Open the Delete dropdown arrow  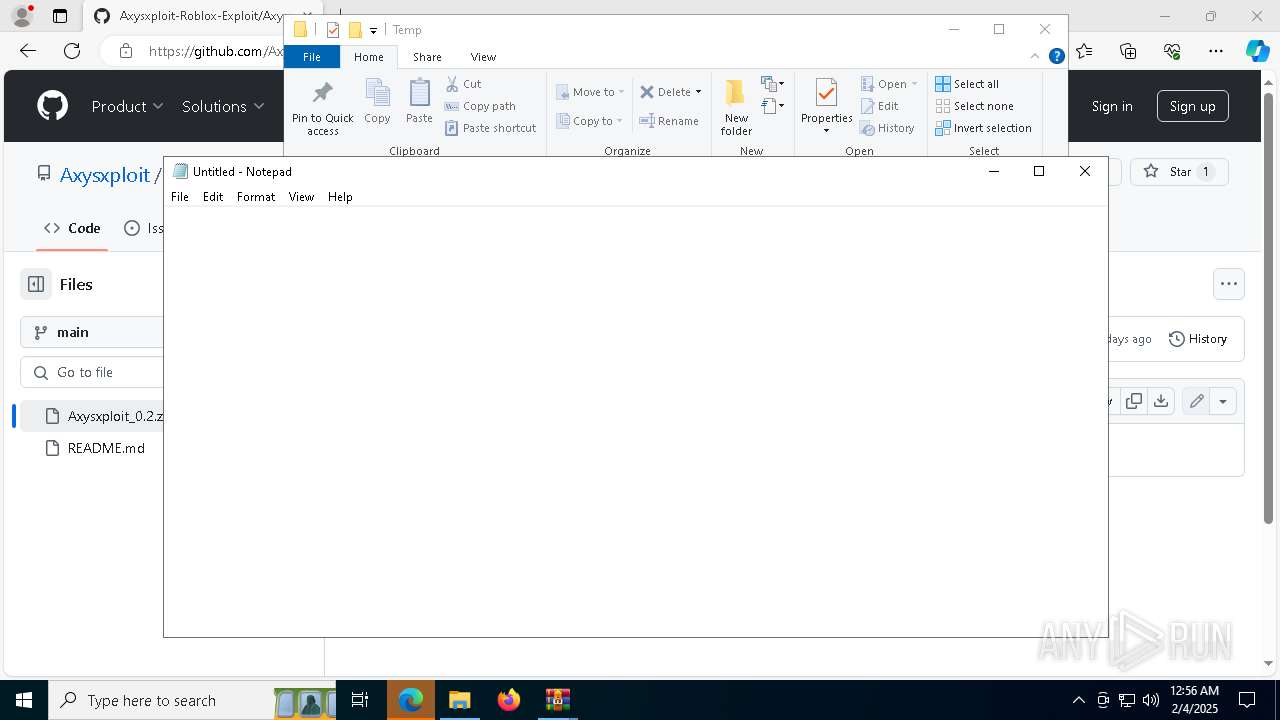(698, 92)
